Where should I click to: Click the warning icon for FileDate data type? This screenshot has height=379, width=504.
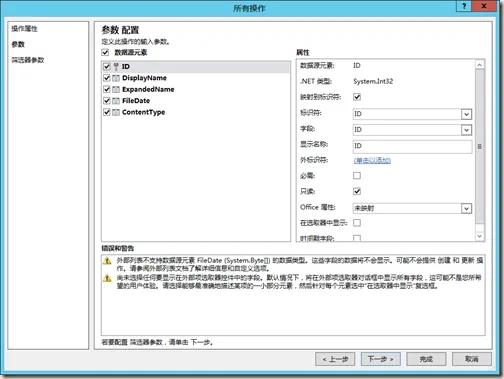[x=107, y=261]
